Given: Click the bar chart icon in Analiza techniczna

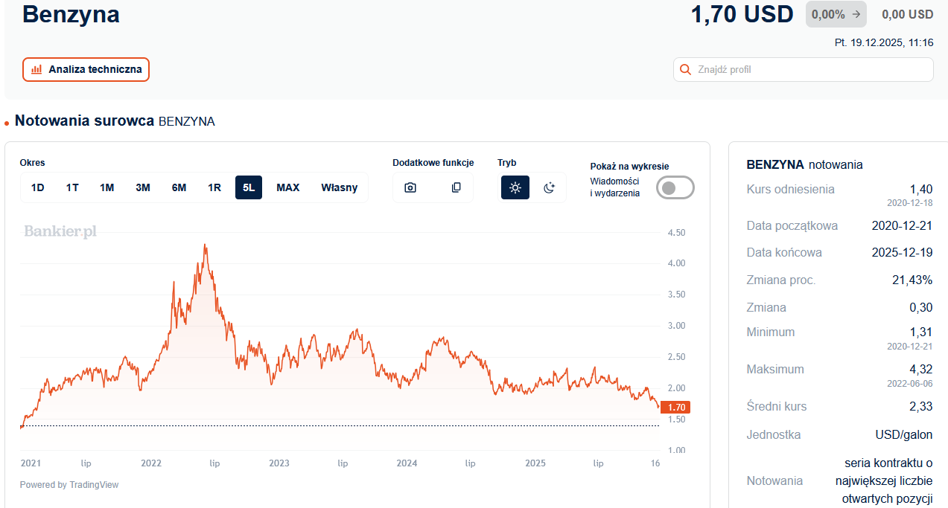Looking at the screenshot, I should (x=37, y=70).
